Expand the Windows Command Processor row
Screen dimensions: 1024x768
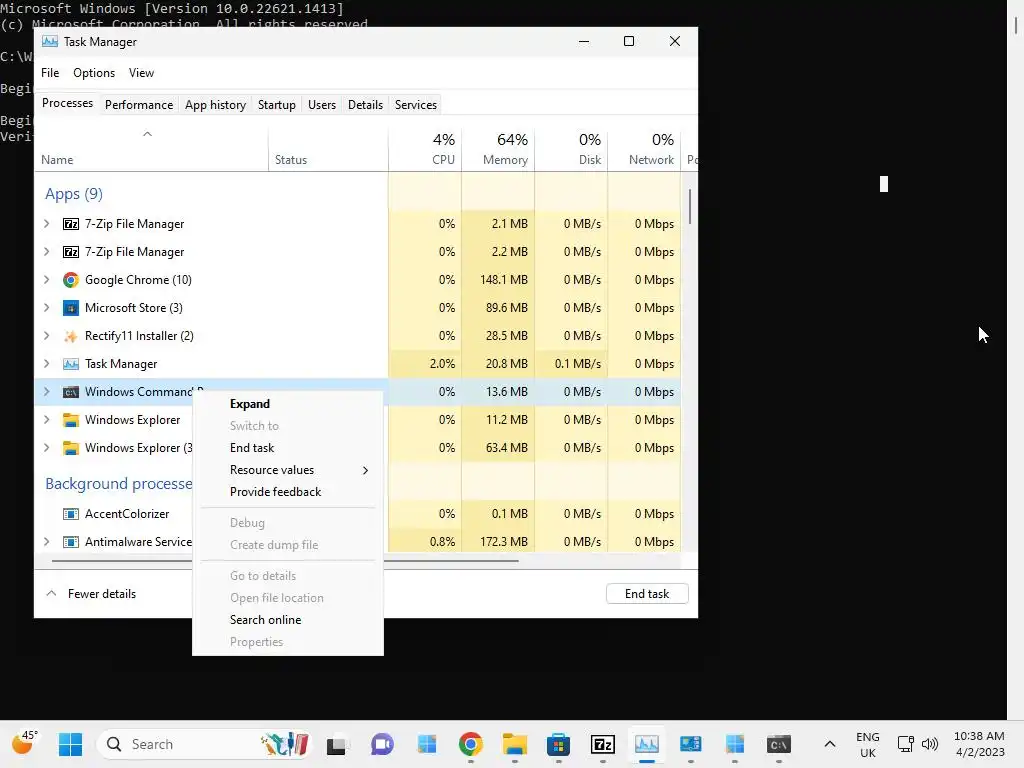[46, 392]
